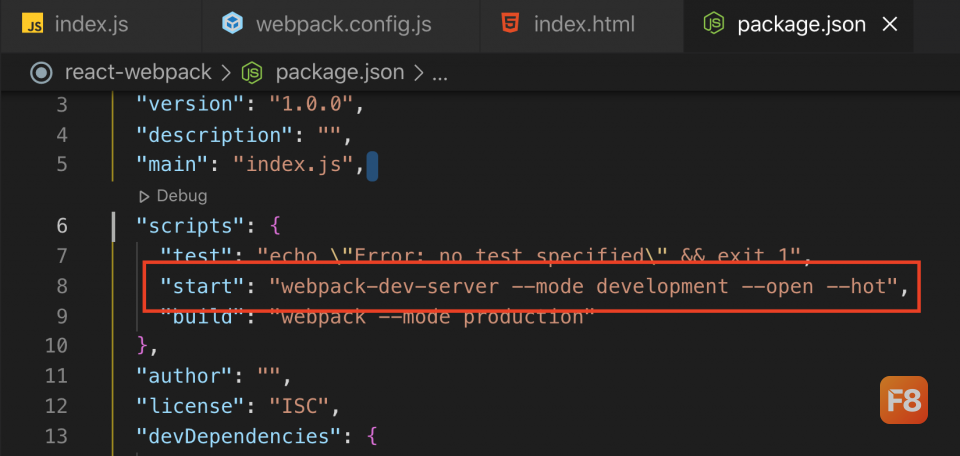The width and height of the screenshot is (960, 456).
Task: Click the Node icon in the breadcrumb
Action: (x=252, y=73)
